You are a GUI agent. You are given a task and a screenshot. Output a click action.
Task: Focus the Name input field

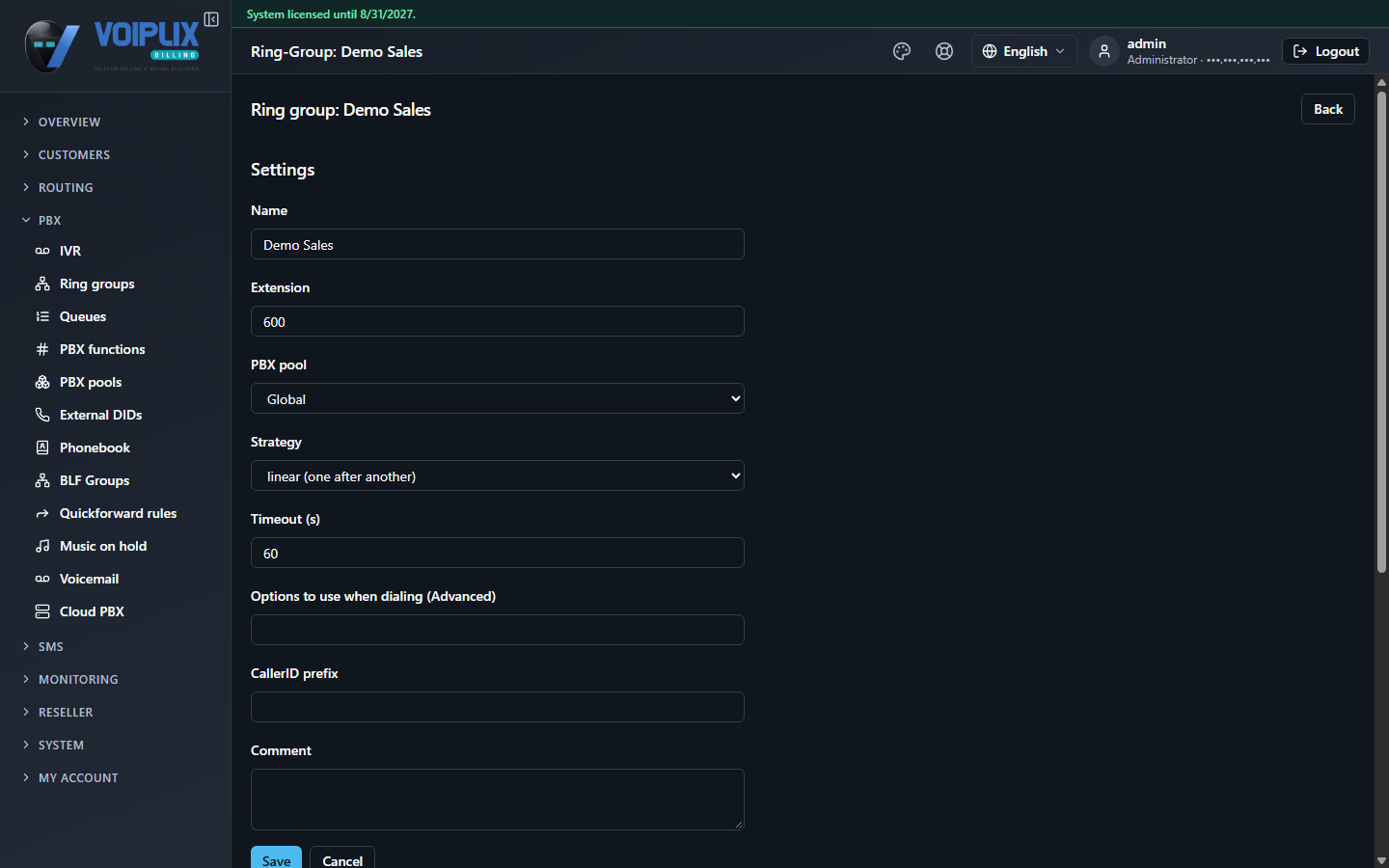click(498, 244)
